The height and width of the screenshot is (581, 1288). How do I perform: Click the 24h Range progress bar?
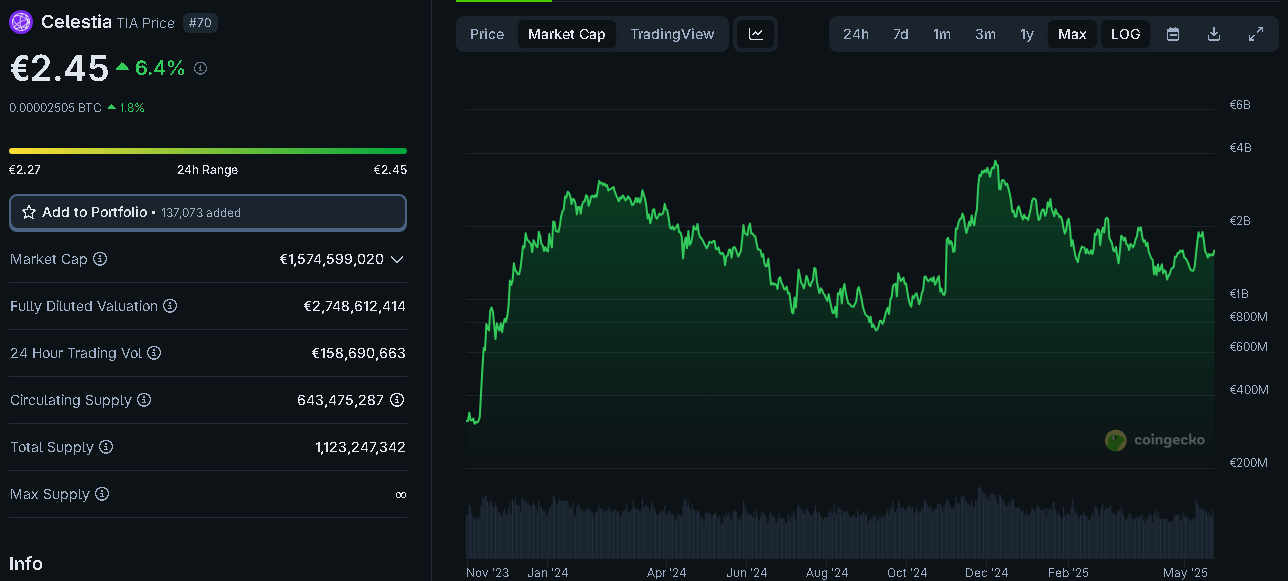click(208, 151)
